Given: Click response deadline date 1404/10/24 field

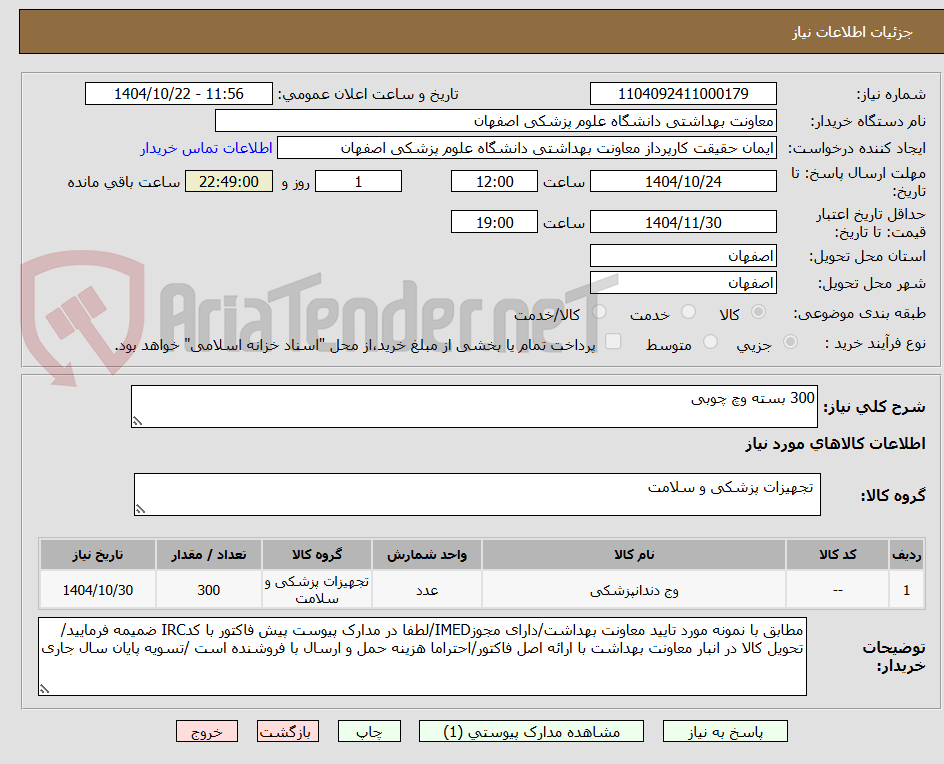Looking at the screenshot, I should [683, 181].
